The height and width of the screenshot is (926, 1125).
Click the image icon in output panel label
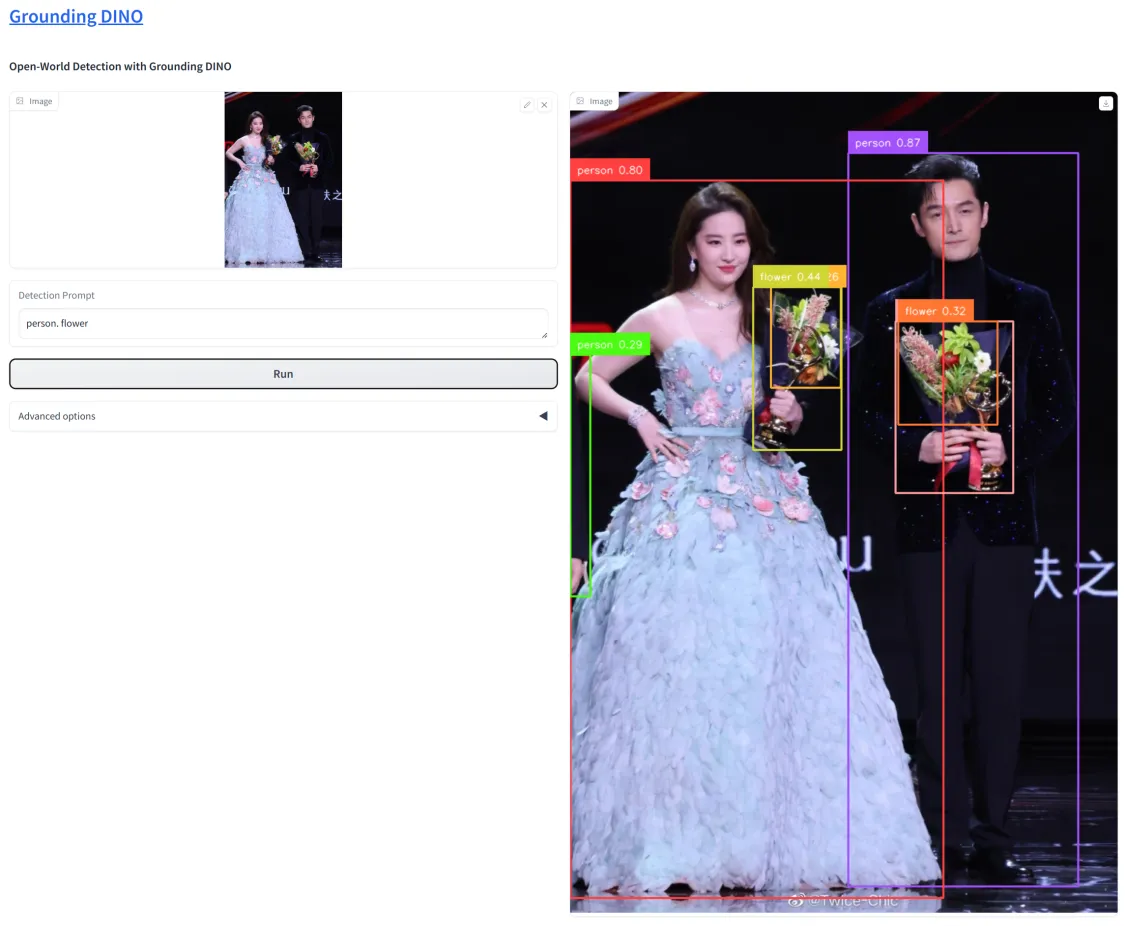580,101
